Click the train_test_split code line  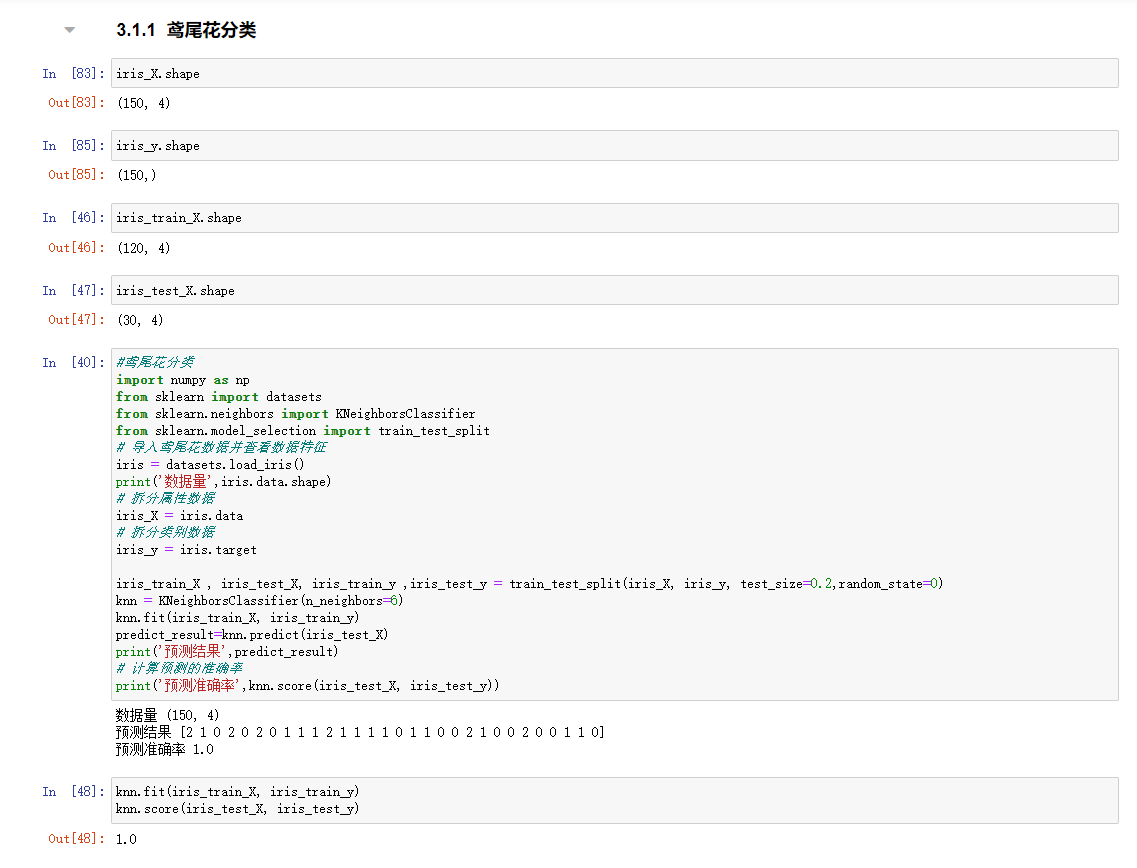click(529, 584)
